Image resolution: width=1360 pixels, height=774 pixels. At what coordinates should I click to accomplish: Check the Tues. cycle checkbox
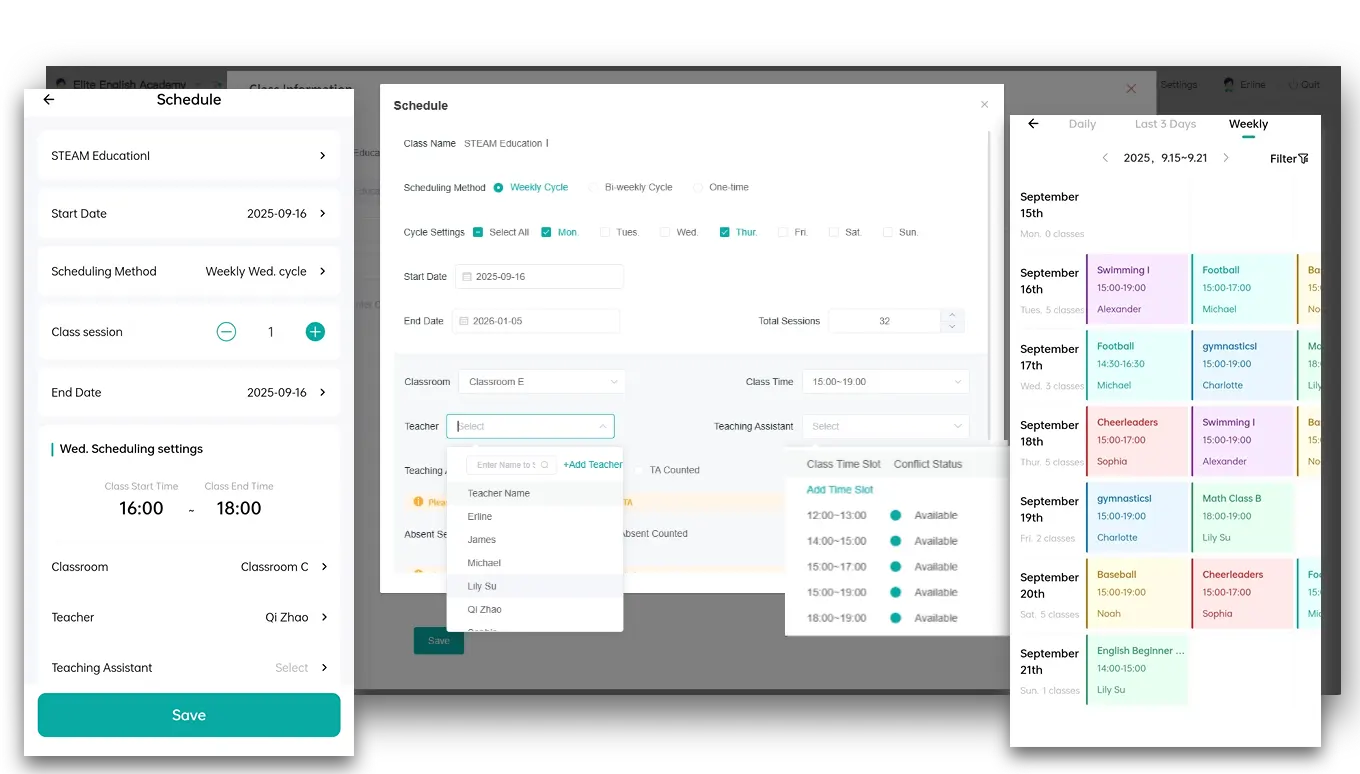click(x=603, y=231)
